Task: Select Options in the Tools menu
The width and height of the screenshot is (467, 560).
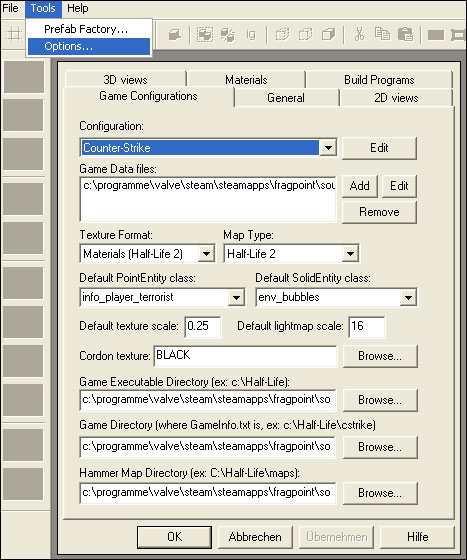Action: click(89, 46)
